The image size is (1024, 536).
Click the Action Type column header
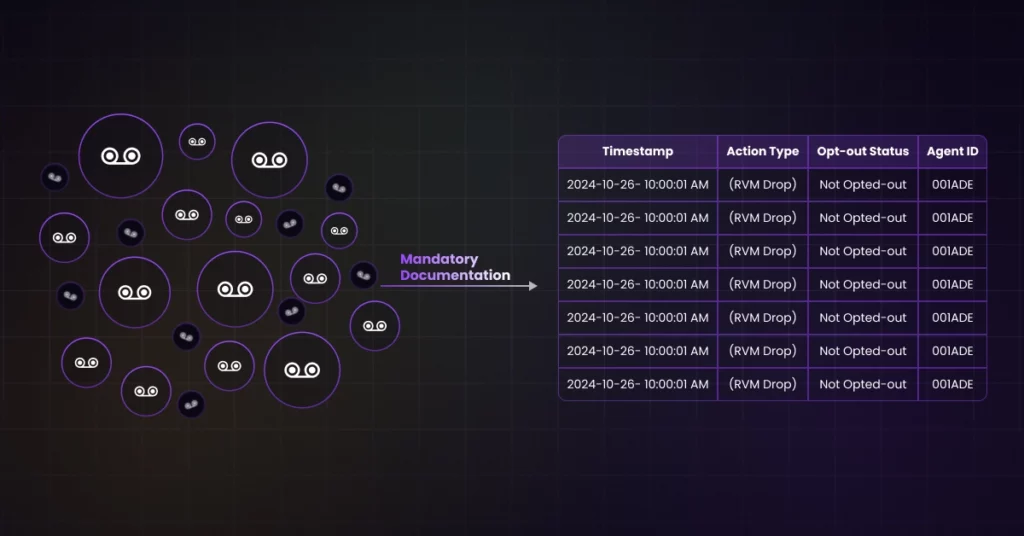(x=762, y=151)
